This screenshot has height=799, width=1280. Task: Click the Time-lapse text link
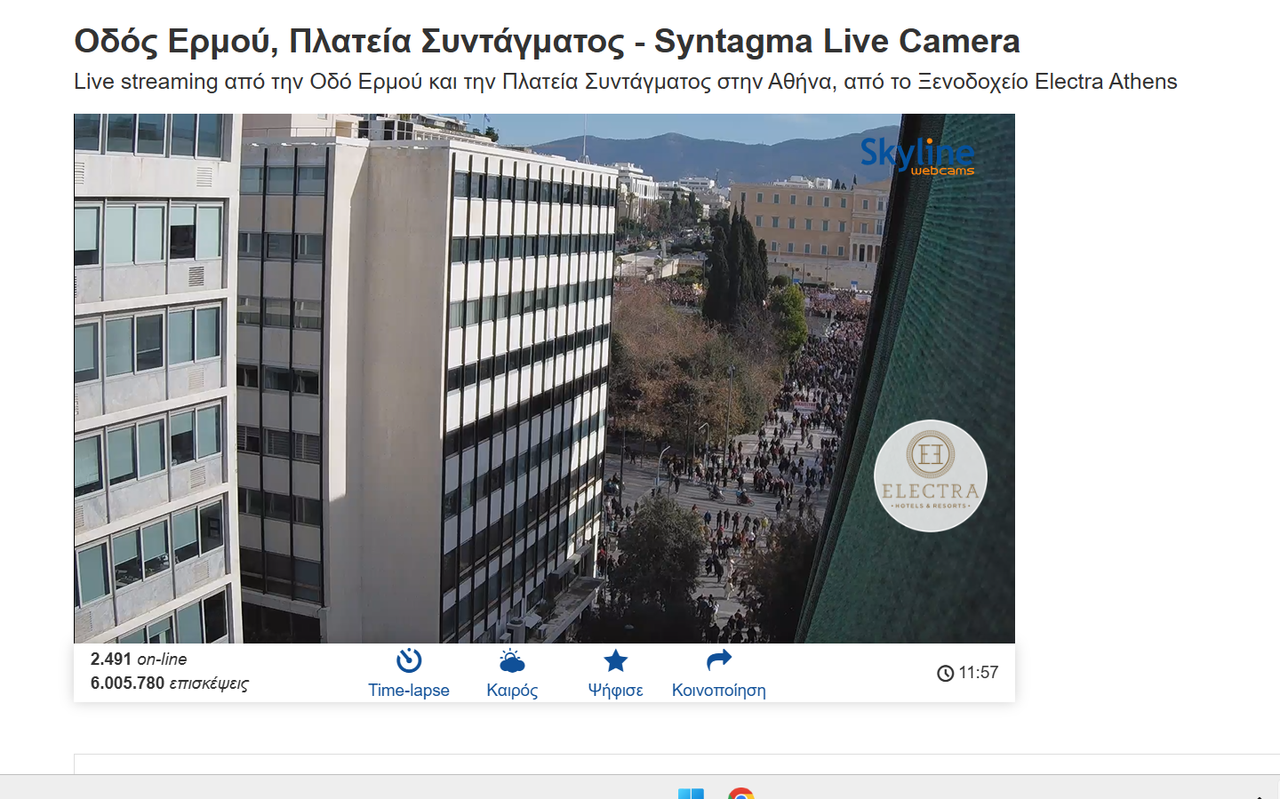[x=409, y=690]
